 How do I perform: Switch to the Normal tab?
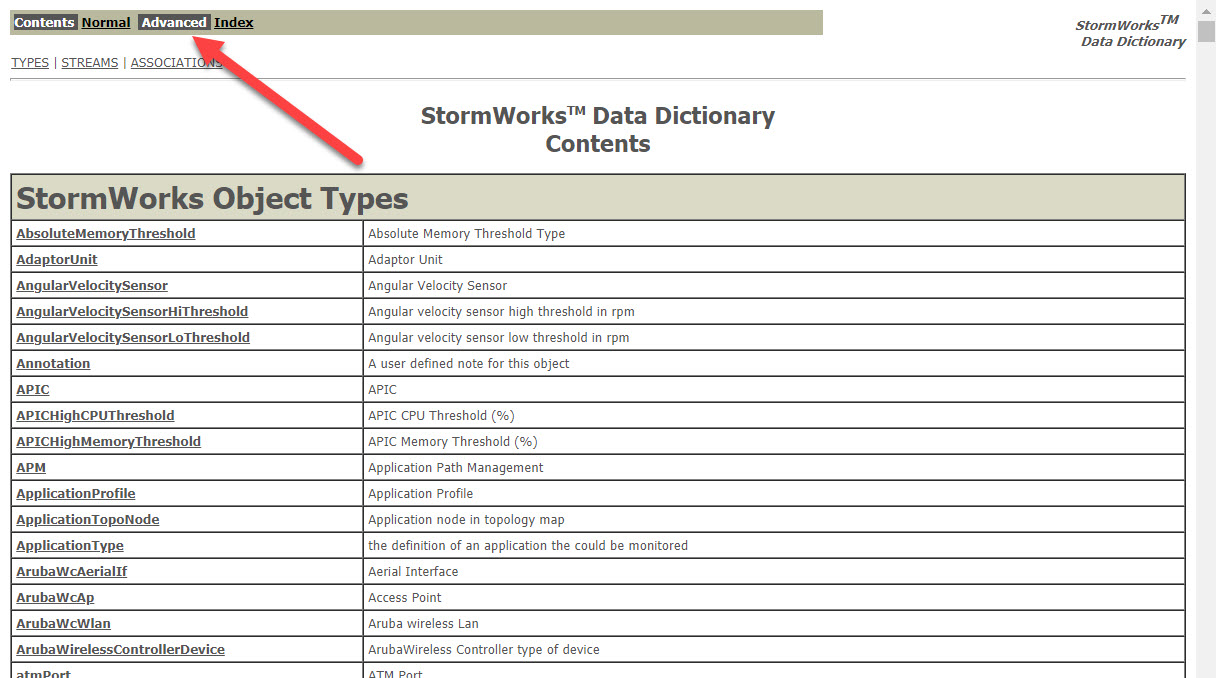[x=106, y=22]
